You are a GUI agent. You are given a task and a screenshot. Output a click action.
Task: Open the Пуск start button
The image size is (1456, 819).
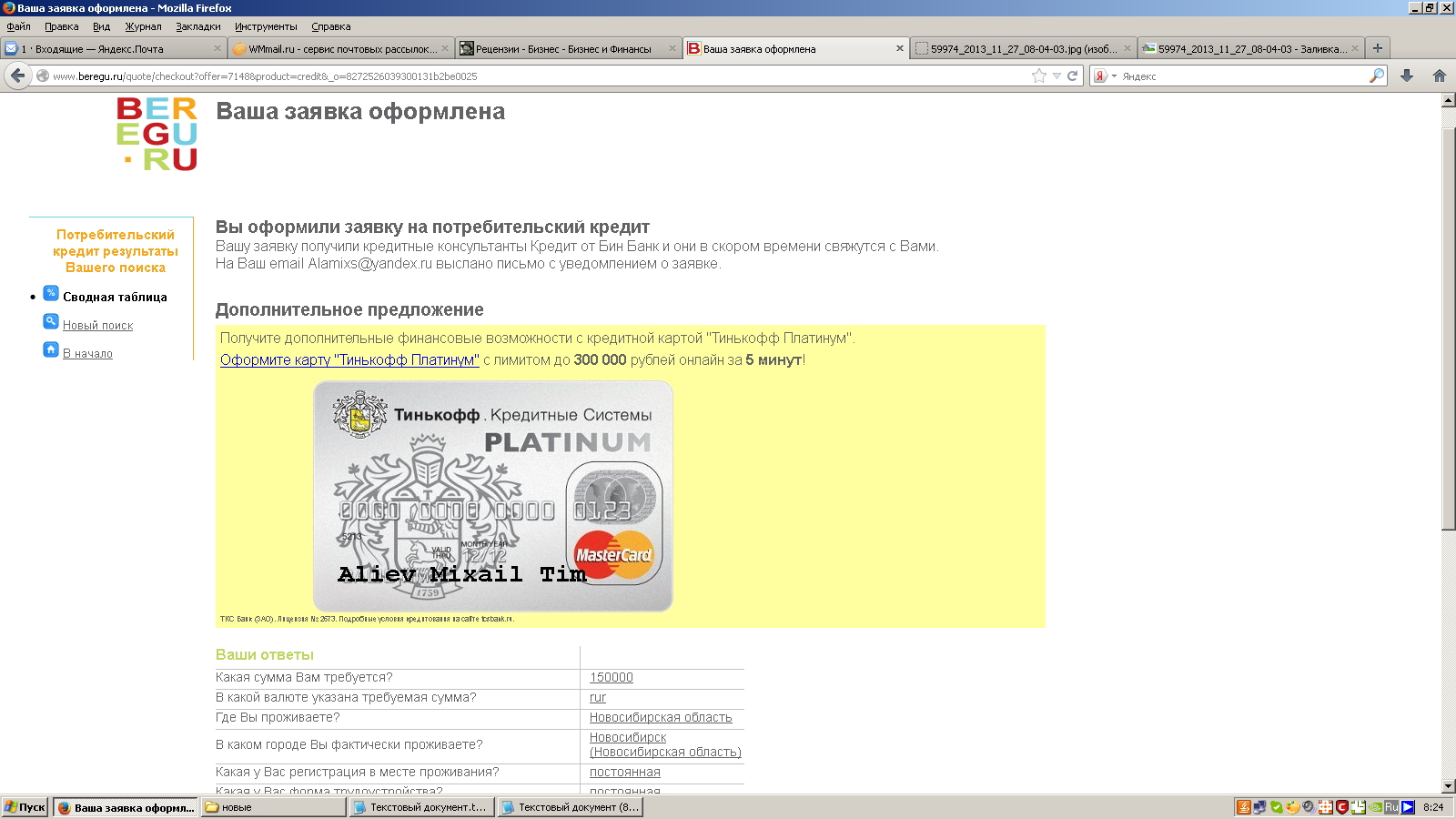[x=25, y=807]
